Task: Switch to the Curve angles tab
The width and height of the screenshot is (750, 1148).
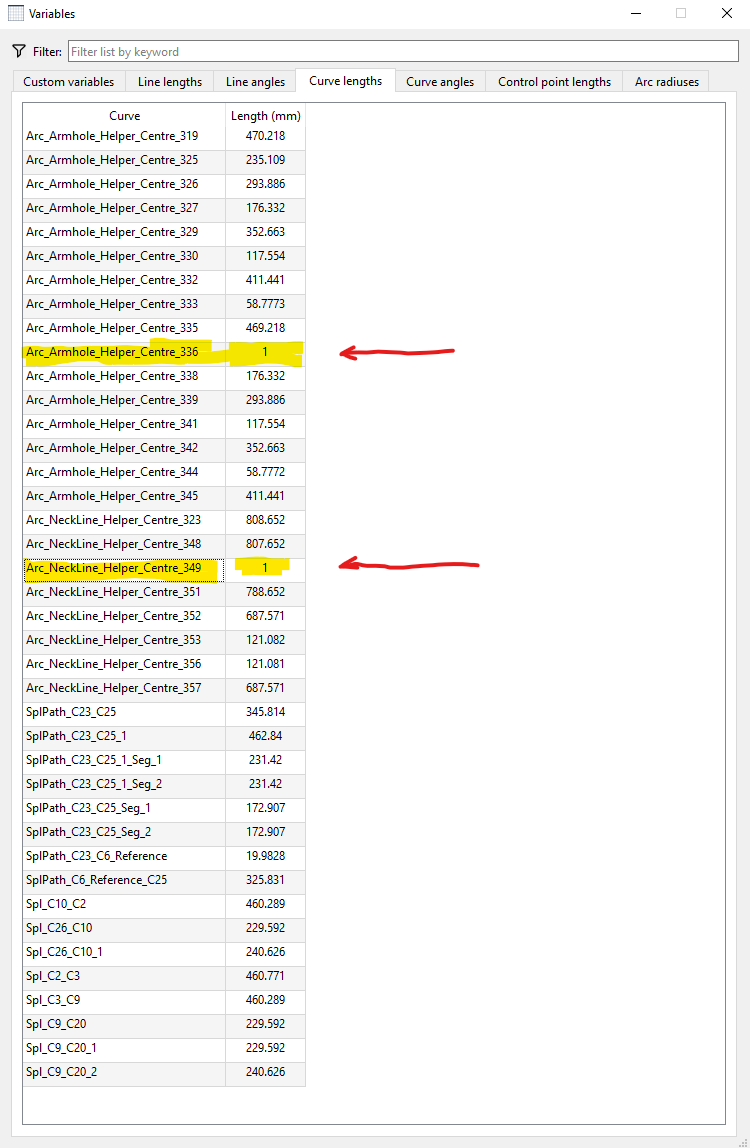Action: tap(440, 81)
